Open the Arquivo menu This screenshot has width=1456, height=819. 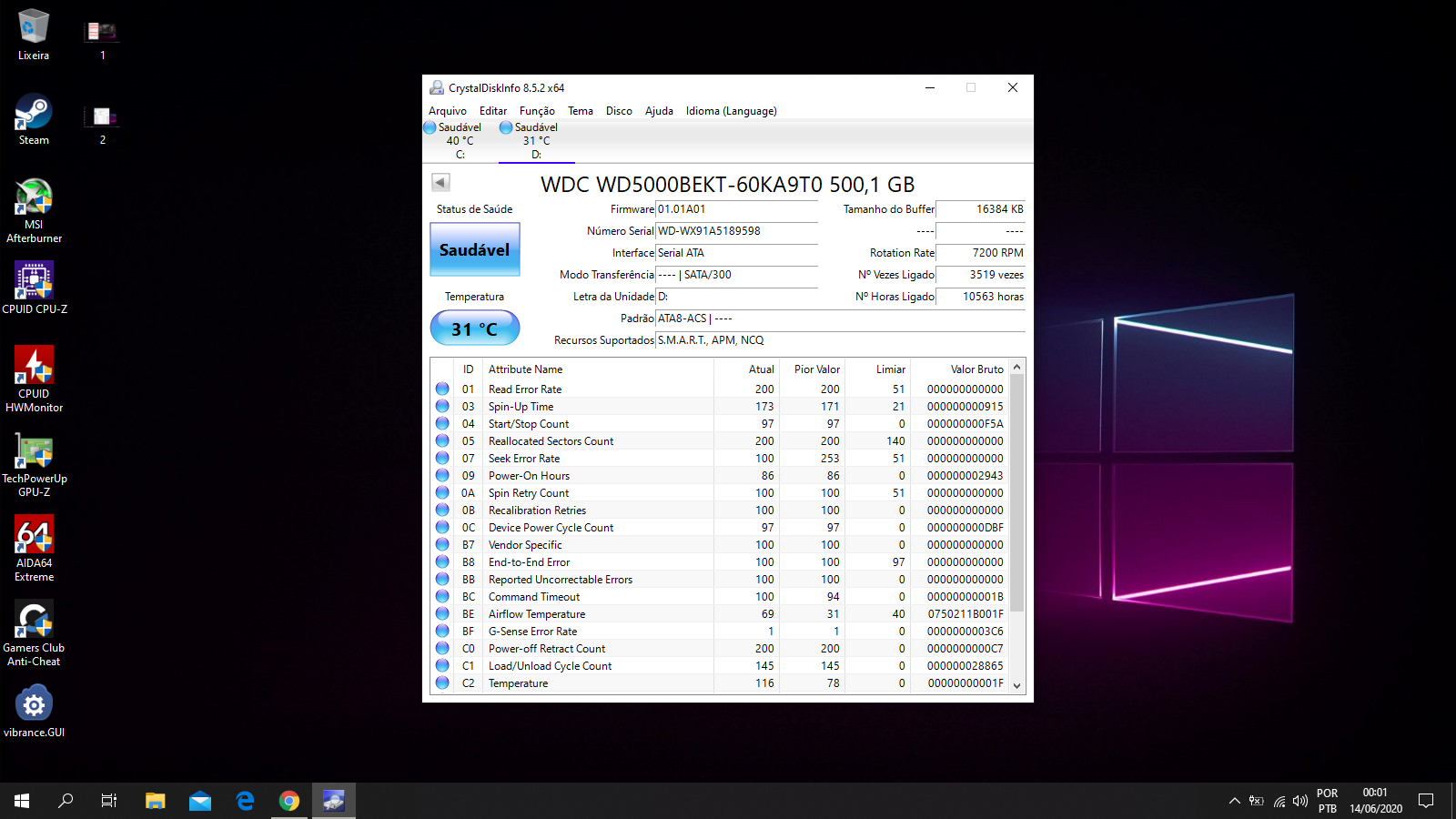point(447,111)
